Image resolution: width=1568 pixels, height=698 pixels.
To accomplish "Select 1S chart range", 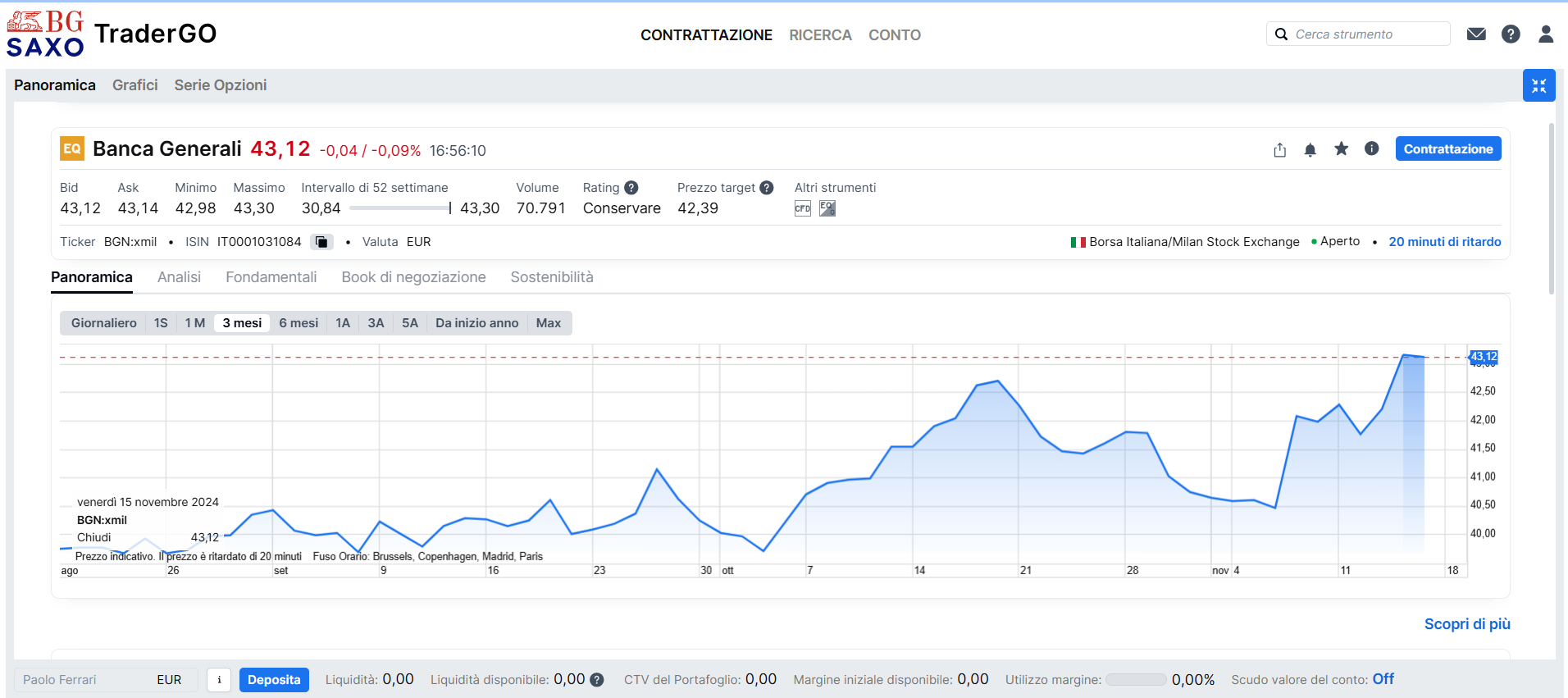I will click(x=161, y=323).
